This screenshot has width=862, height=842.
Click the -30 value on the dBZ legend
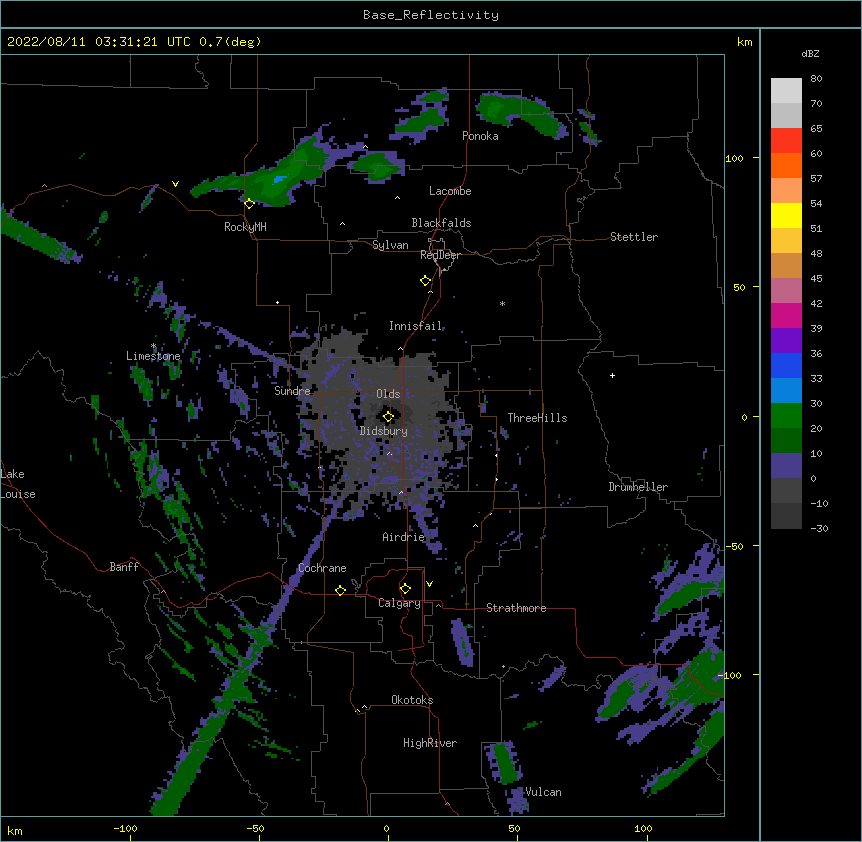pos(819,528)
